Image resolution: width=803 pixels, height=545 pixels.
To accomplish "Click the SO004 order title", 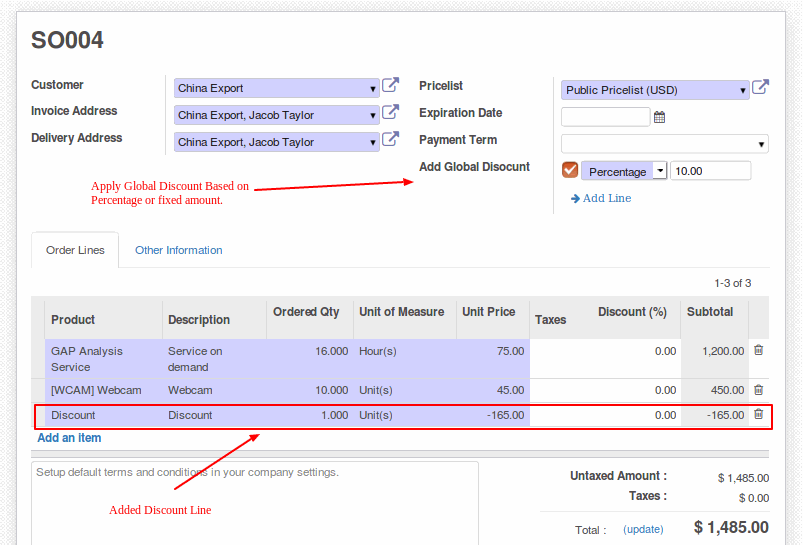I will [x=67, y=40].
